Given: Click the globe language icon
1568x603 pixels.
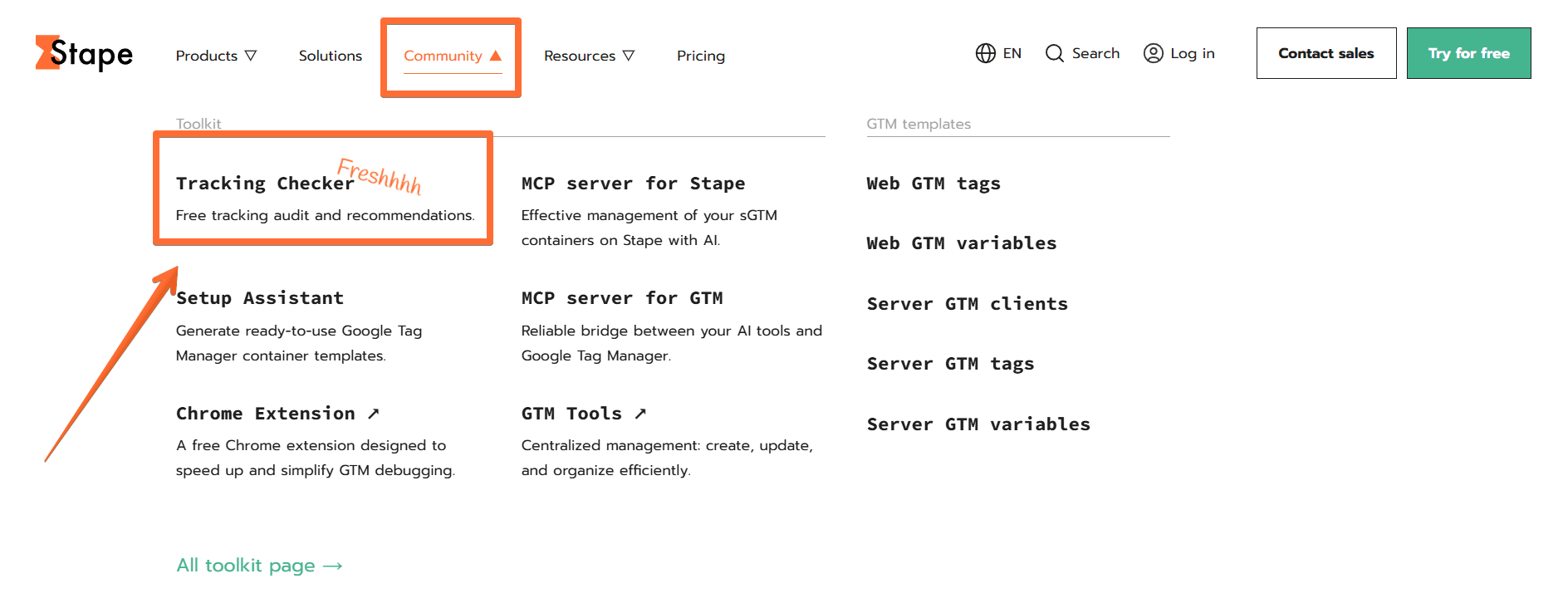Looking at the screenshot, I should point(985,53).
